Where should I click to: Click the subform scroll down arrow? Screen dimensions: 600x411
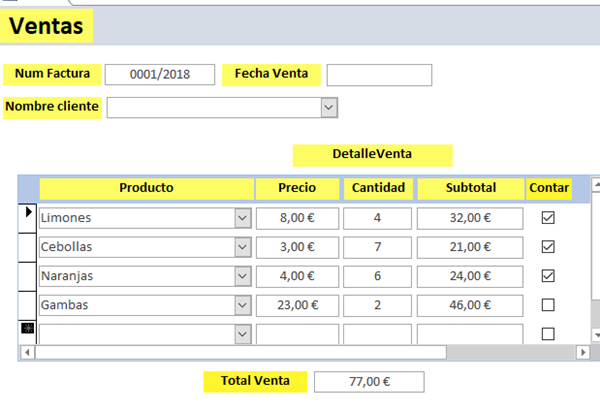(x=595, y=335)
